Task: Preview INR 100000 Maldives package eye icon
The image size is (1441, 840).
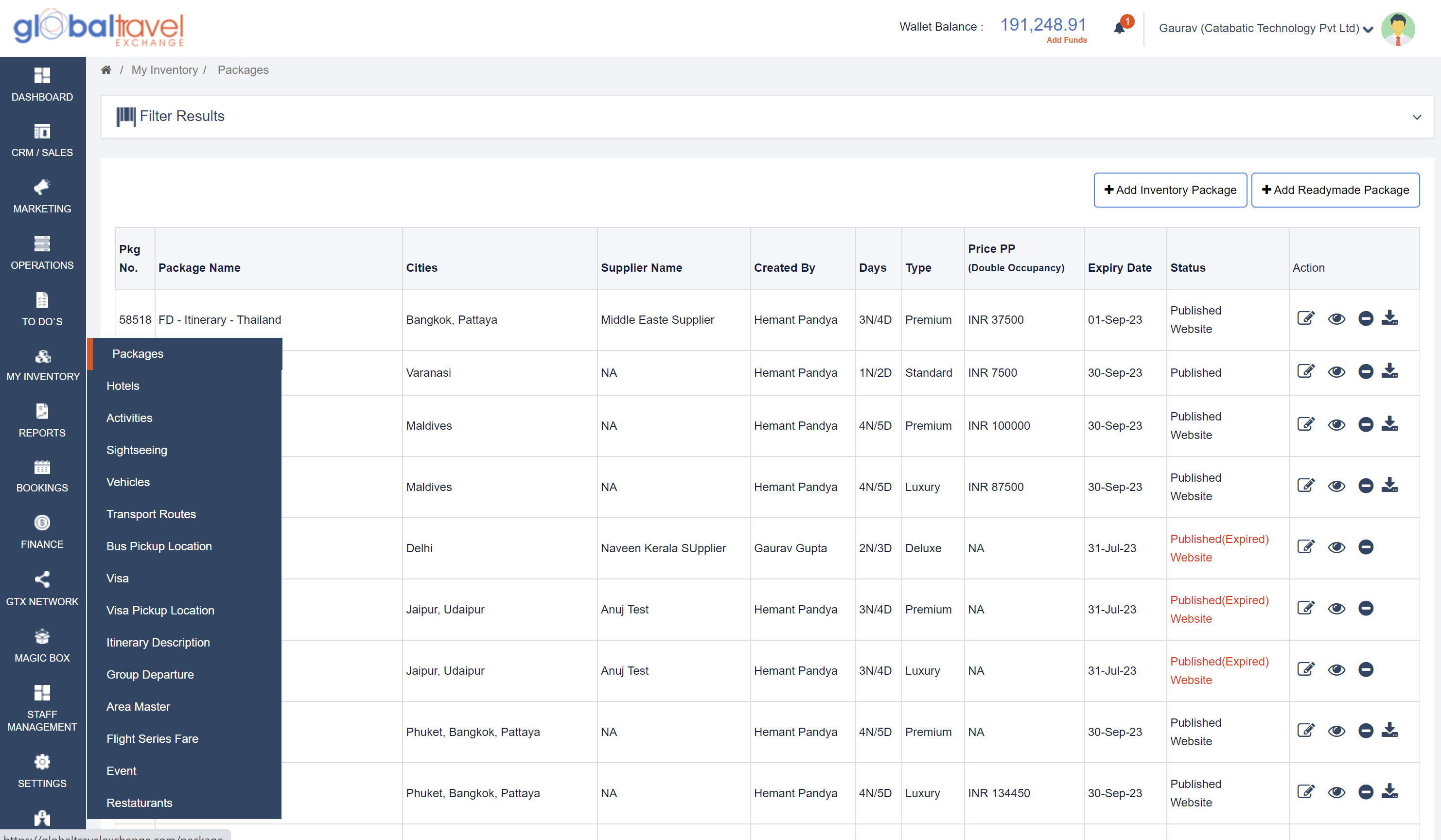Action: 1336,425
